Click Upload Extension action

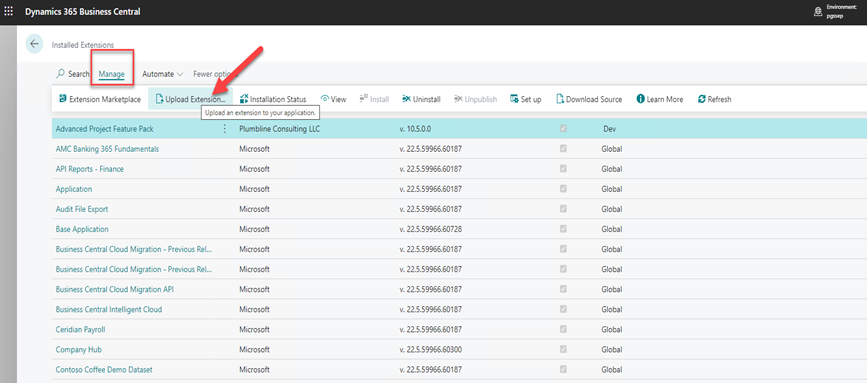191,99
